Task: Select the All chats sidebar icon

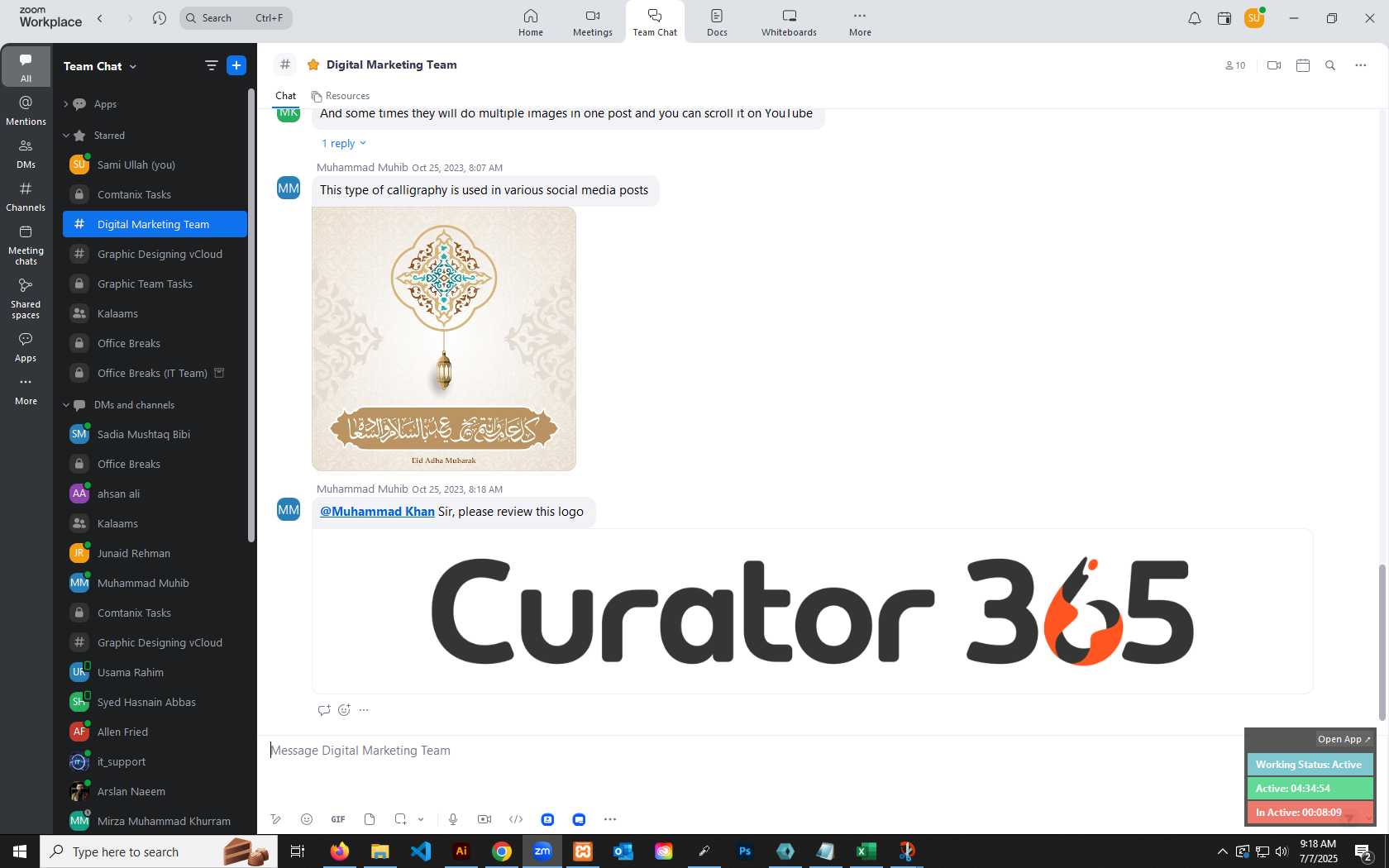Action: [x=26, y=67]
